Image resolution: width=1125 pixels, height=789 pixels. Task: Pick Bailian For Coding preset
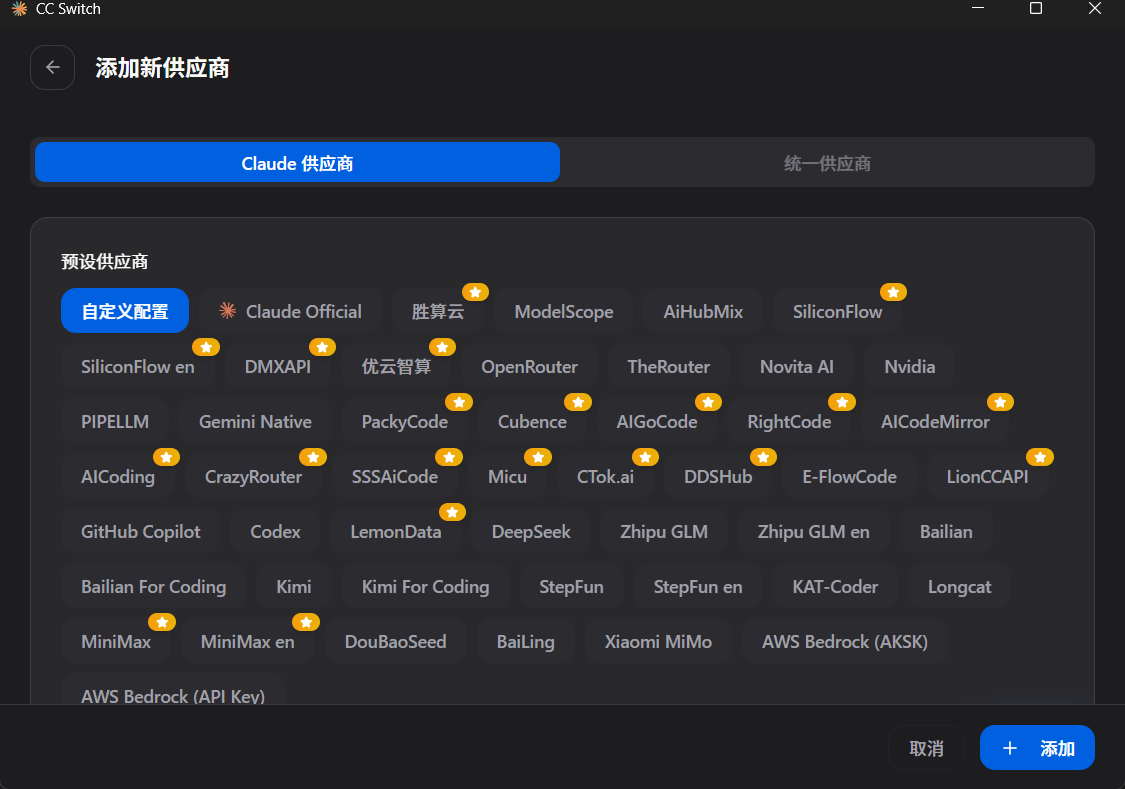pyautogui.click(x=154, y=586)
